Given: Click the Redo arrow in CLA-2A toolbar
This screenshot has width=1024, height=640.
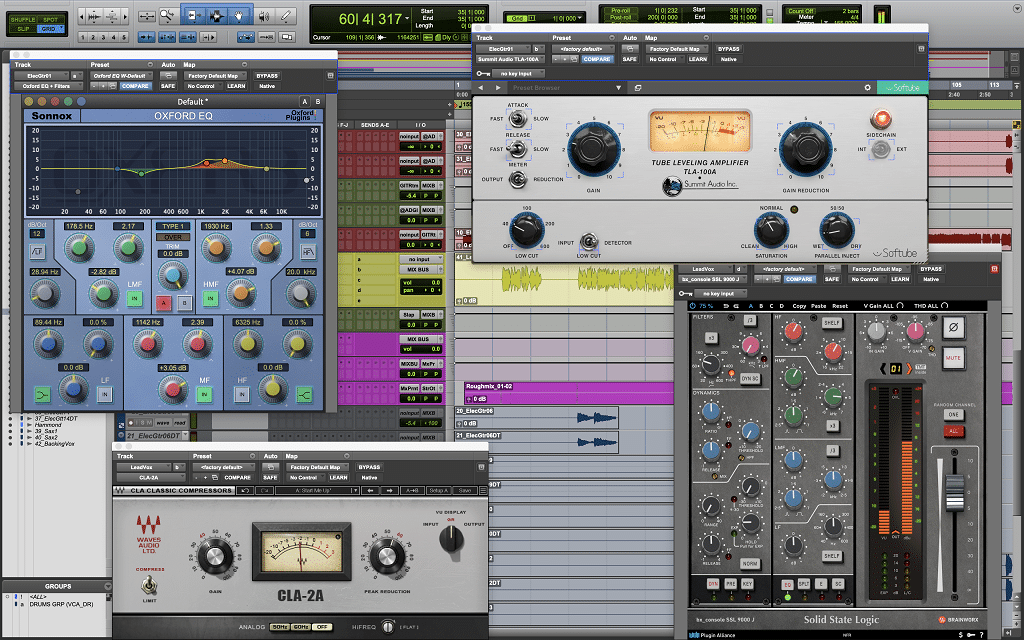Looking at the screenshot, I should click(263, 490).
